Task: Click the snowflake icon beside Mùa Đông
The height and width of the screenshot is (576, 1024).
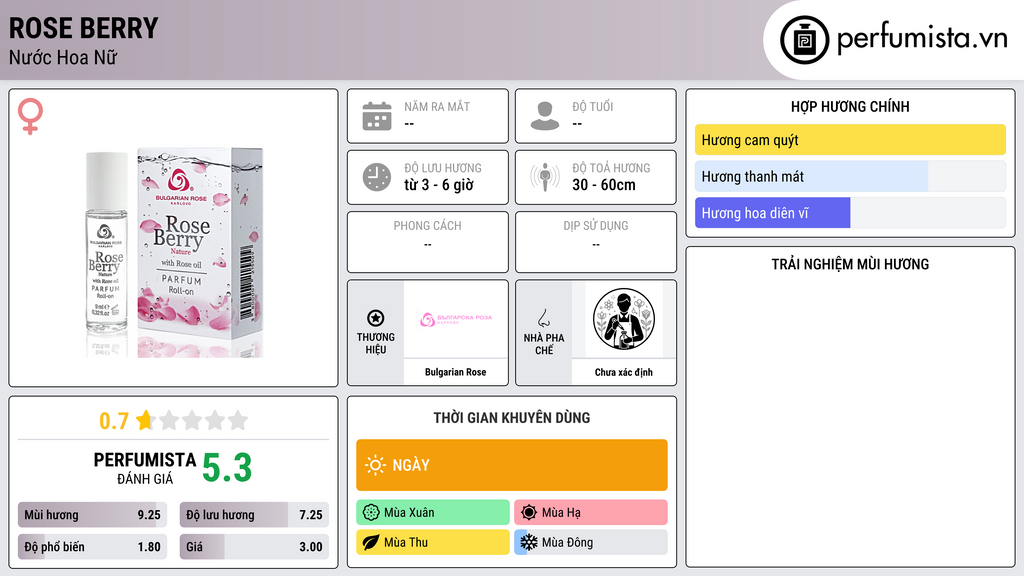Action: pos(529,542)
